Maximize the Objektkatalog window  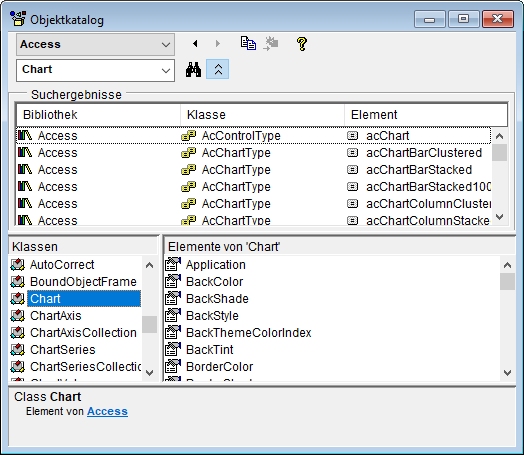(x=464, y=19)
